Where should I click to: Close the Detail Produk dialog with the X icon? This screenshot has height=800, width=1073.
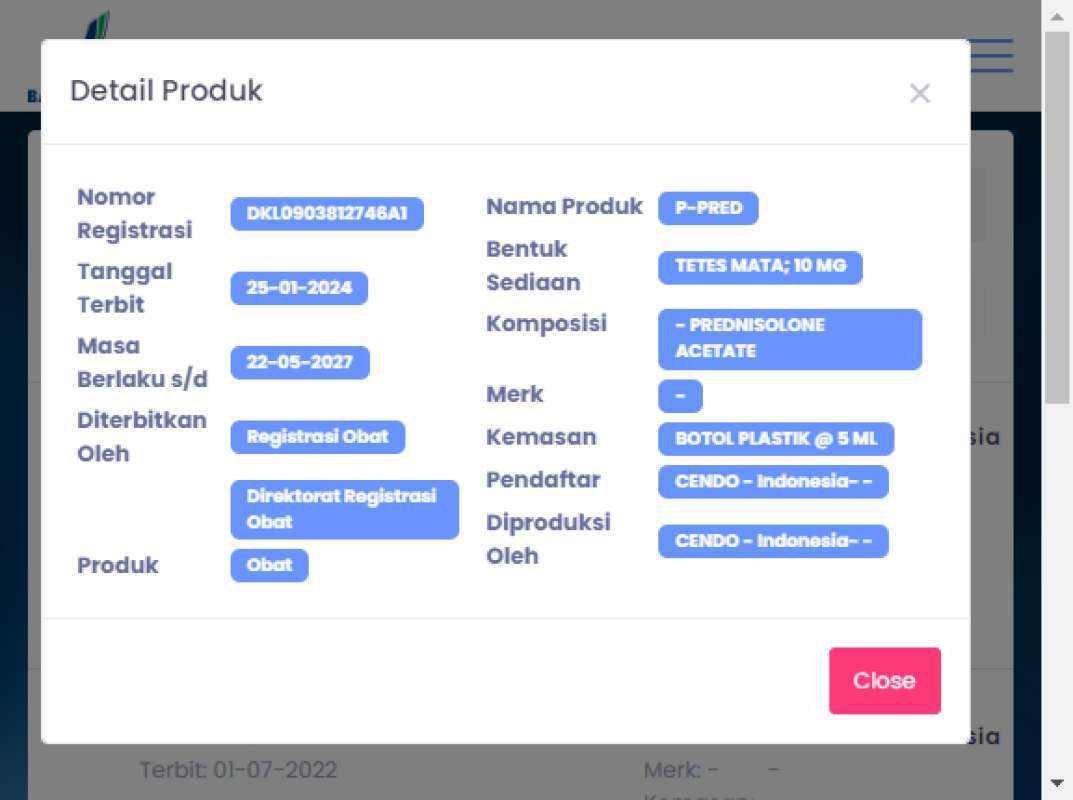click(x=919, y=93)
